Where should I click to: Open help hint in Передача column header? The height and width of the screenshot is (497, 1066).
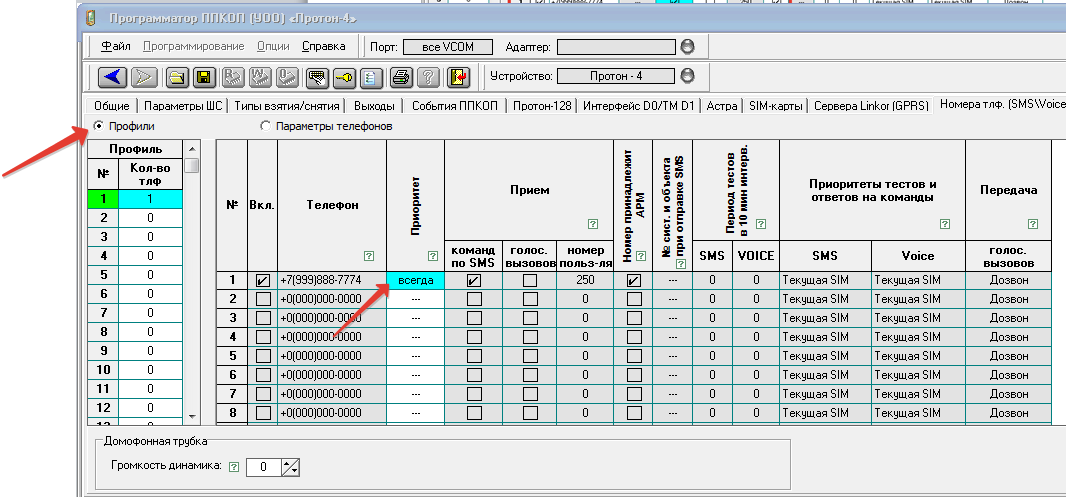coord(1033,224)
